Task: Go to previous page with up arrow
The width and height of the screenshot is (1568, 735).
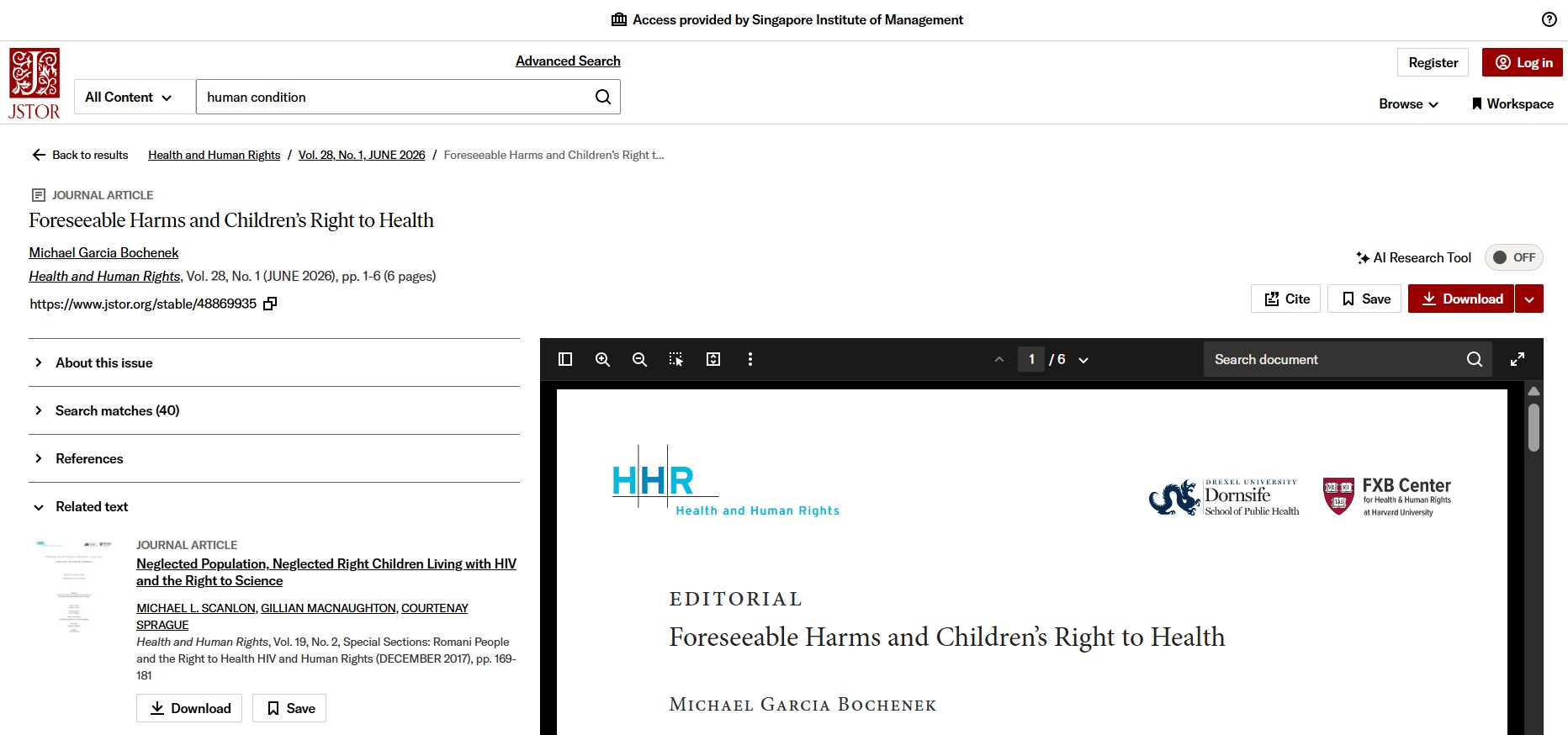Action: [999, 360]
